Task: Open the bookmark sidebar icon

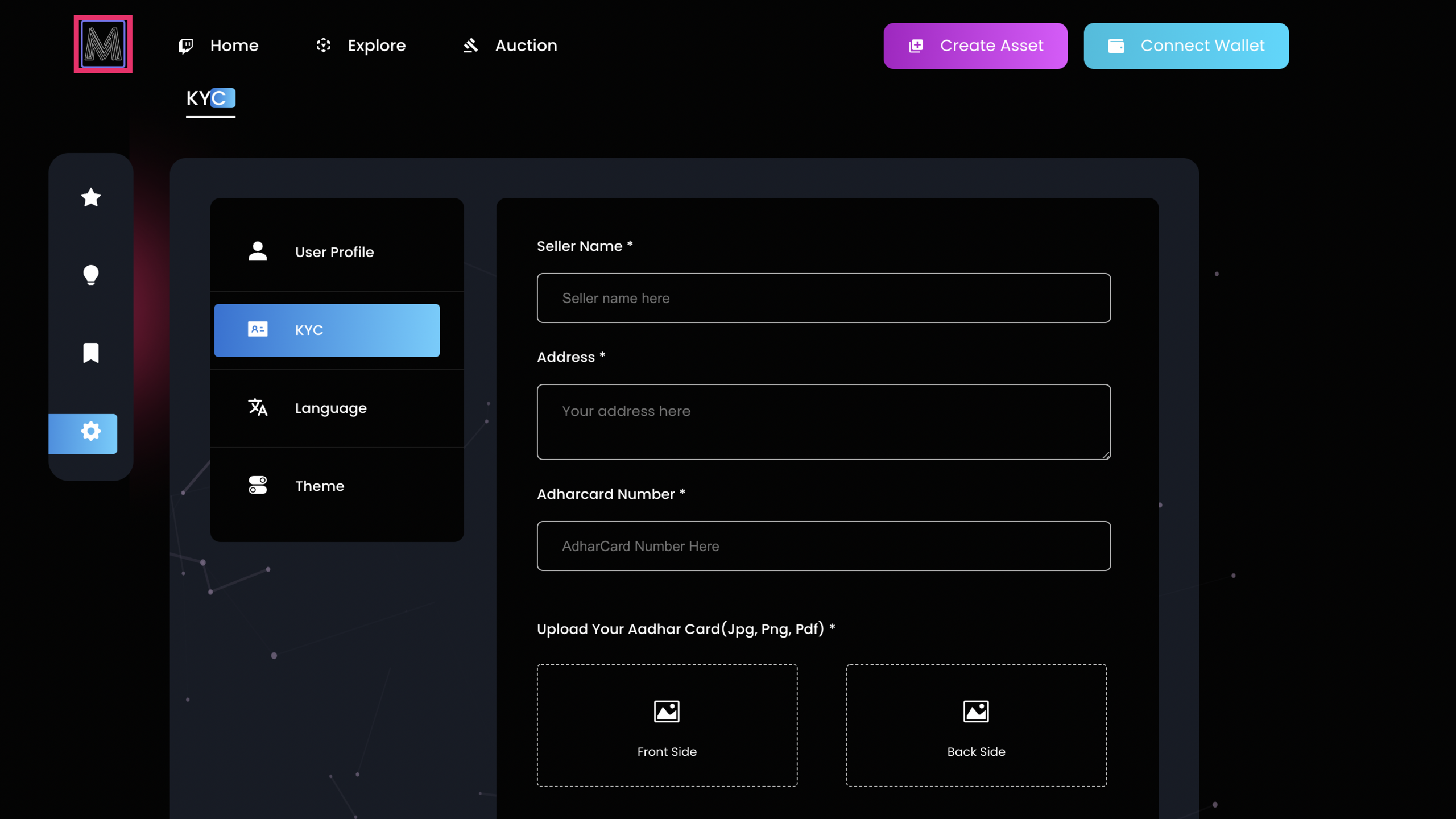Action: (91, 353)
